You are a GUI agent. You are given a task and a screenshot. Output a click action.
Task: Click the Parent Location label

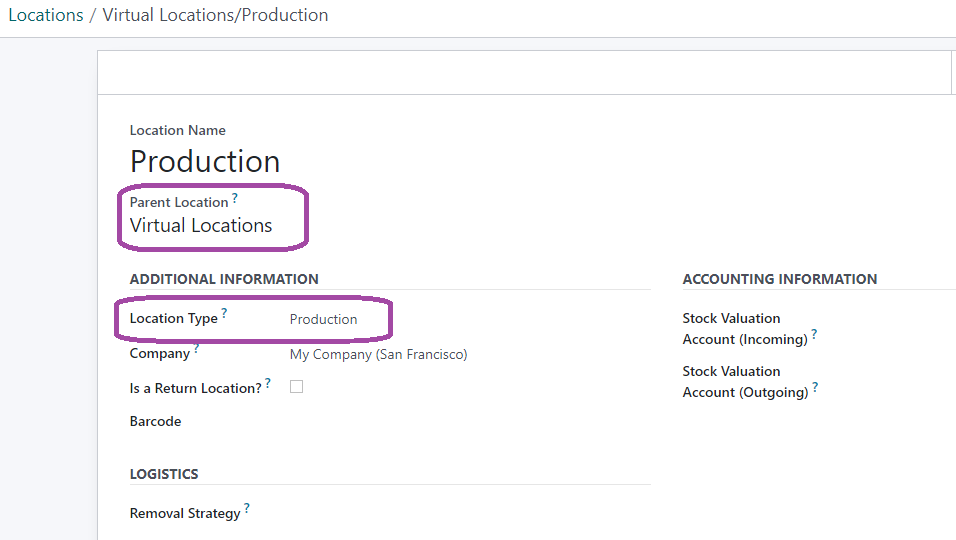click(179, 202)
